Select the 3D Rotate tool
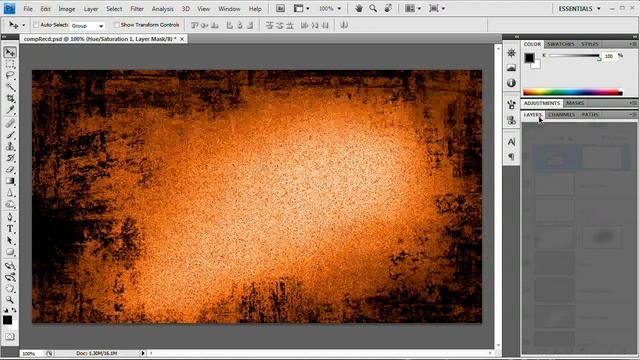This screenshot has width=640, height=360. pyautogui.click(x=10, y=266)
